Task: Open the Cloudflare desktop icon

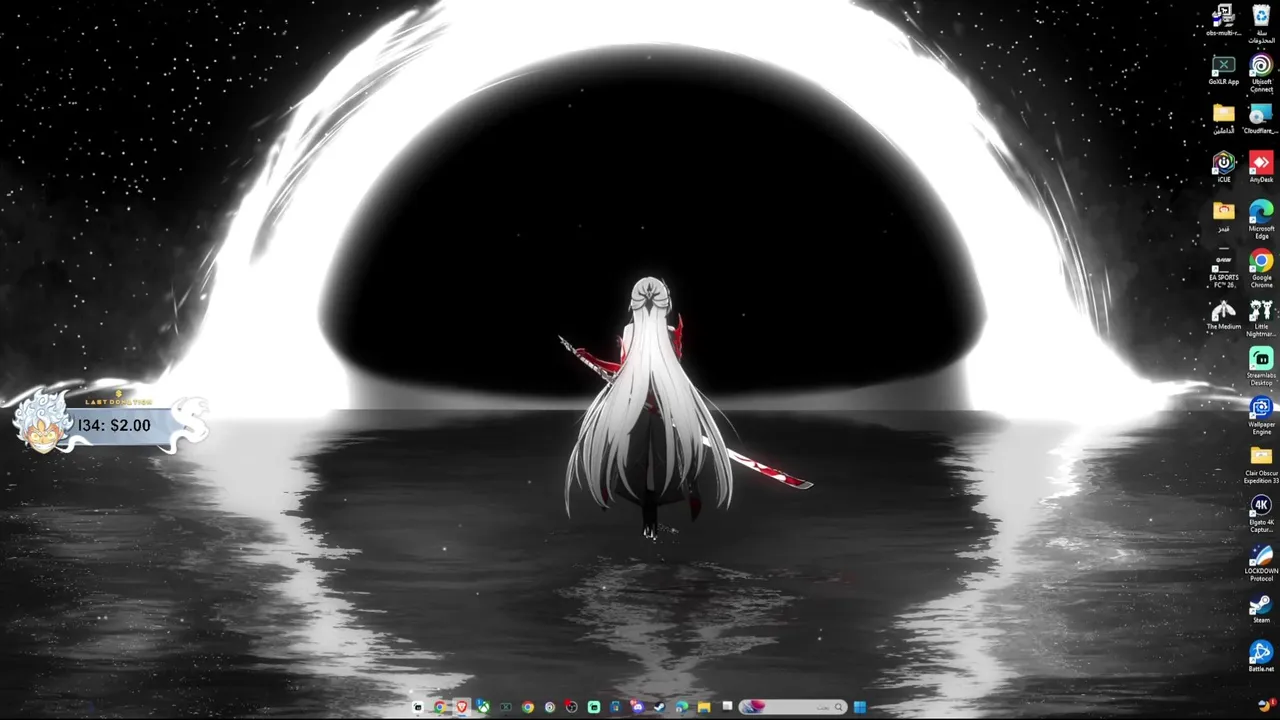Action: tap(1261, 119)
